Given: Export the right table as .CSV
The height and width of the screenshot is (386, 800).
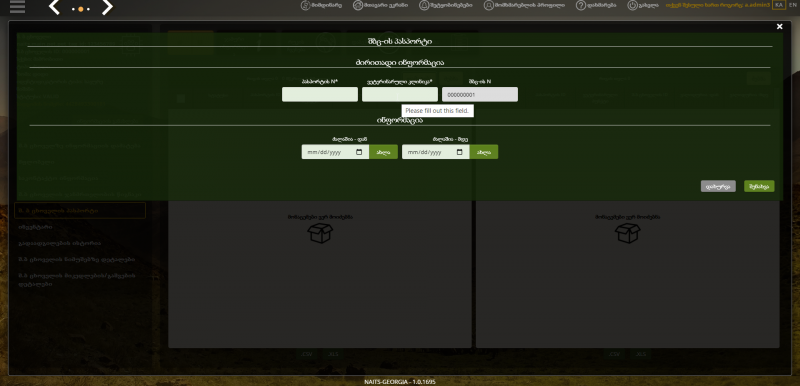Looking at the screenshot, I should (x=614, y=354).
